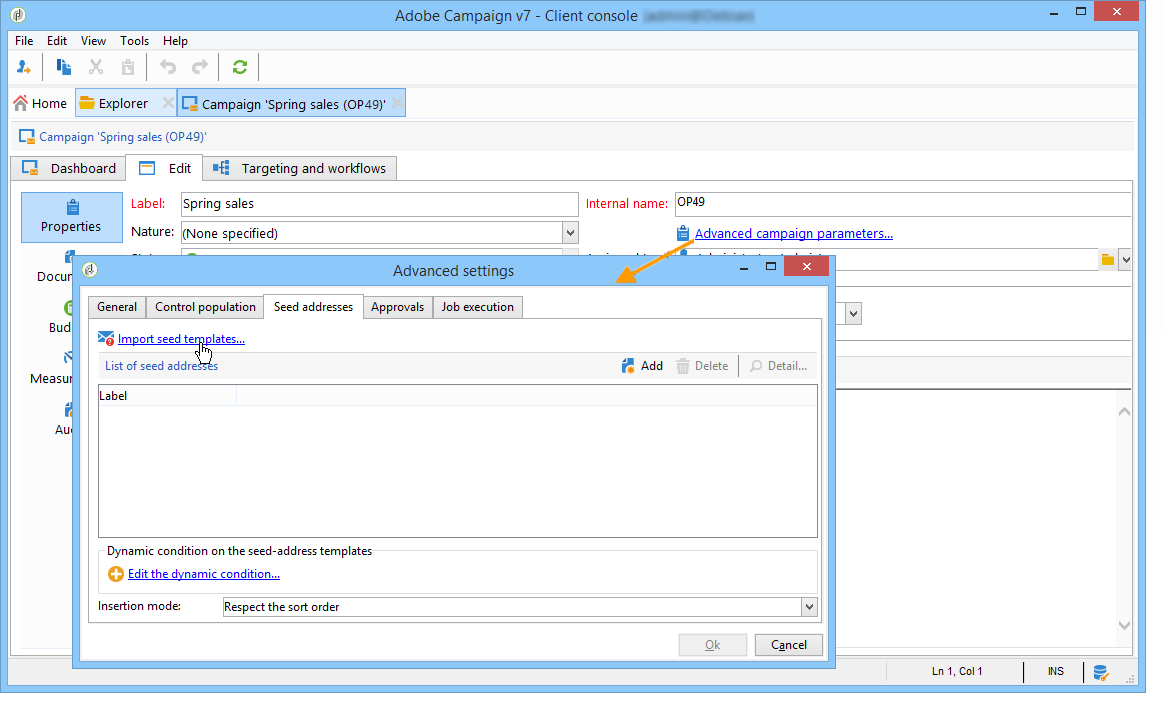This screenshot has height=708, width=1162.
Task: Click the database icon in status bar
Action: [x=1100, y=672]
